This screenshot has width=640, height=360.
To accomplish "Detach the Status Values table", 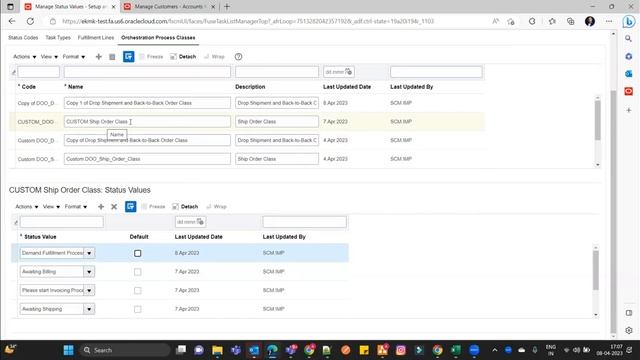I will [185, 207].
